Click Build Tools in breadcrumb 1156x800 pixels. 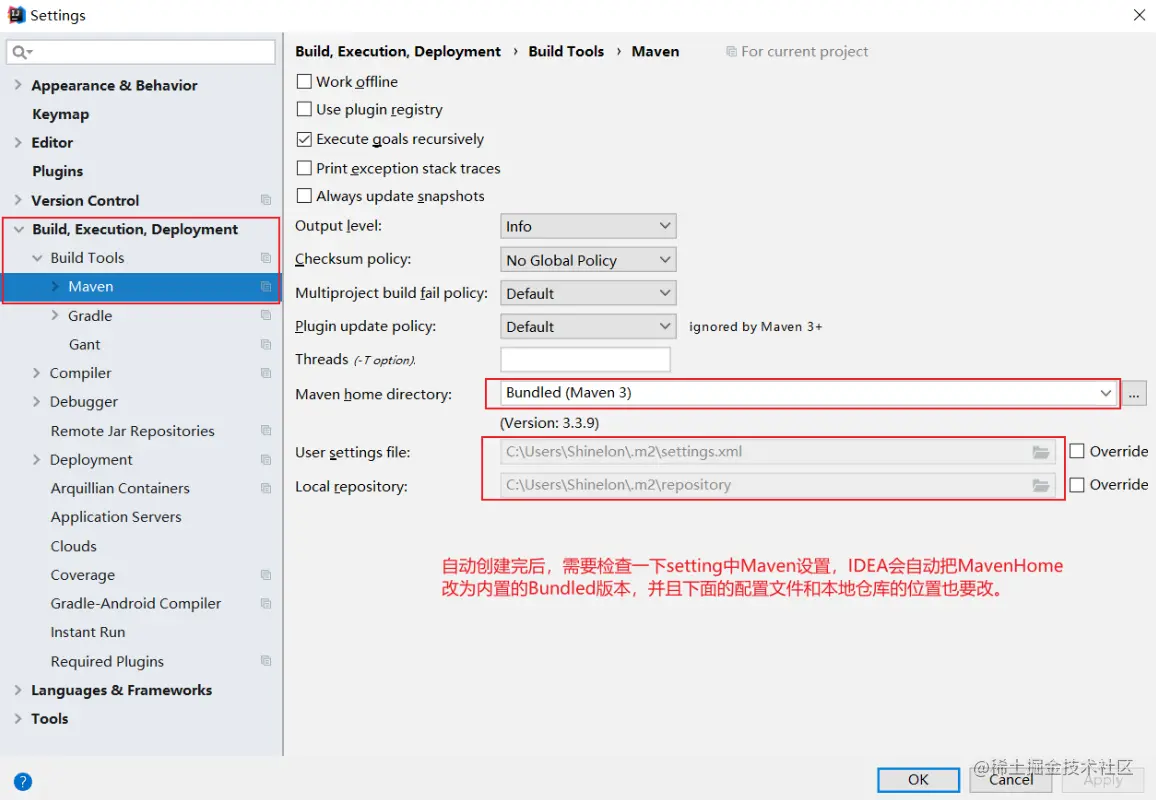[x=566, y=52]
